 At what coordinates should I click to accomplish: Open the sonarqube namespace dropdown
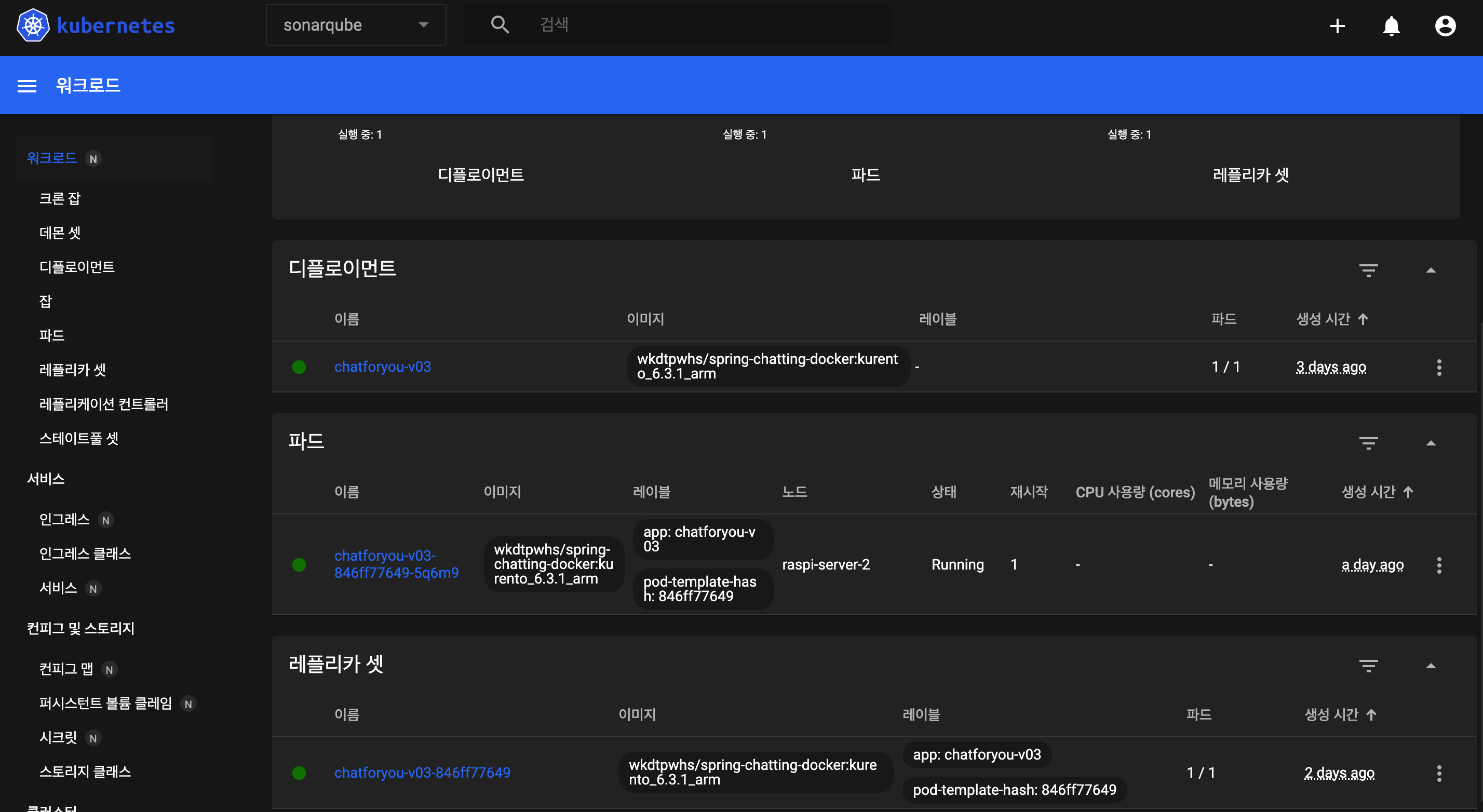point(356,25)
